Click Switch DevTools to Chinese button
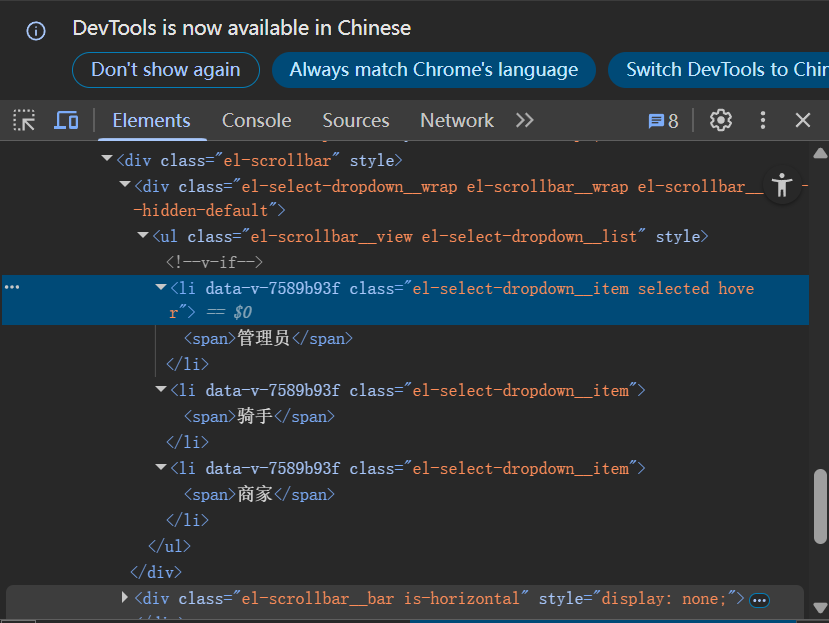The height and width of the screenshot is (623, 829). pos(719,70)
